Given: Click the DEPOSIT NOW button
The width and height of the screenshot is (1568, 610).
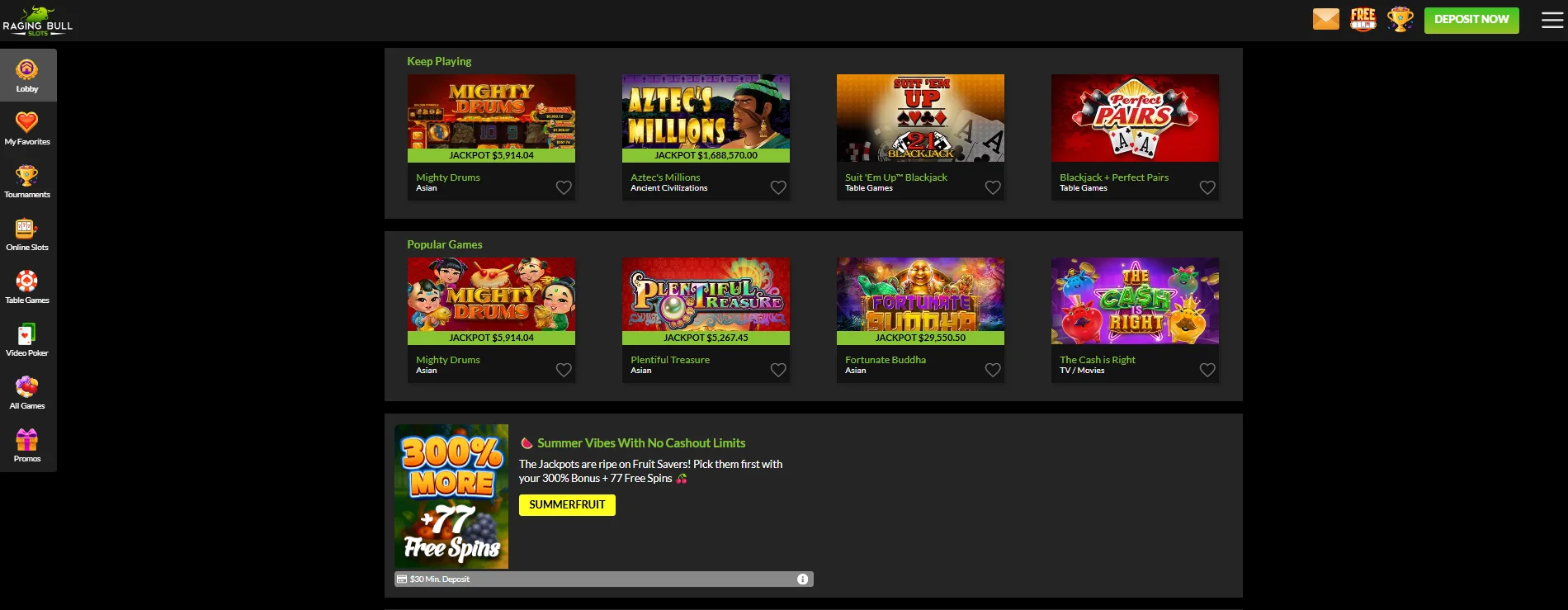Looking at the screenshot, I should (1471, 20).
